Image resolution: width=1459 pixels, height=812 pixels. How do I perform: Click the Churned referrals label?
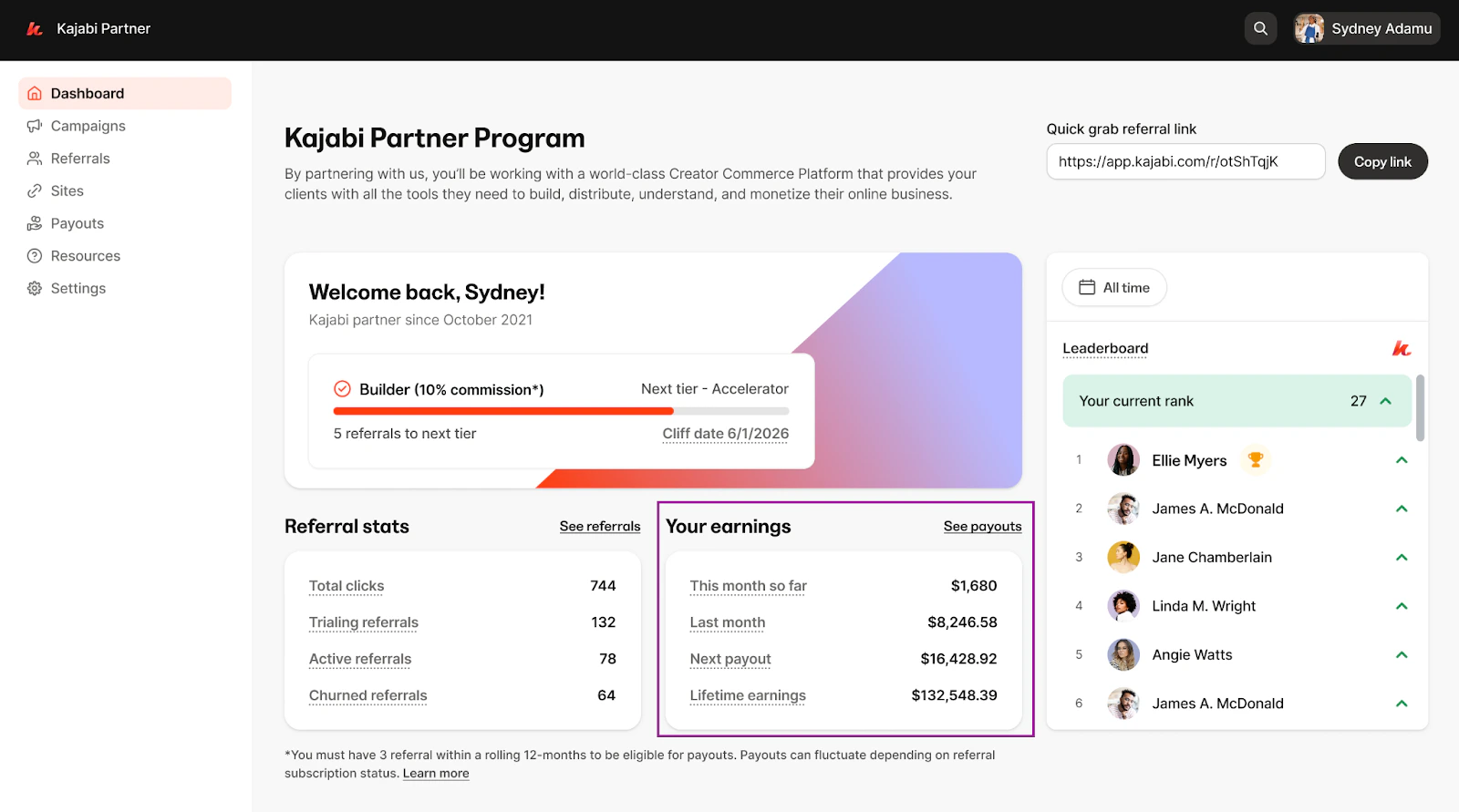[367, 695]
